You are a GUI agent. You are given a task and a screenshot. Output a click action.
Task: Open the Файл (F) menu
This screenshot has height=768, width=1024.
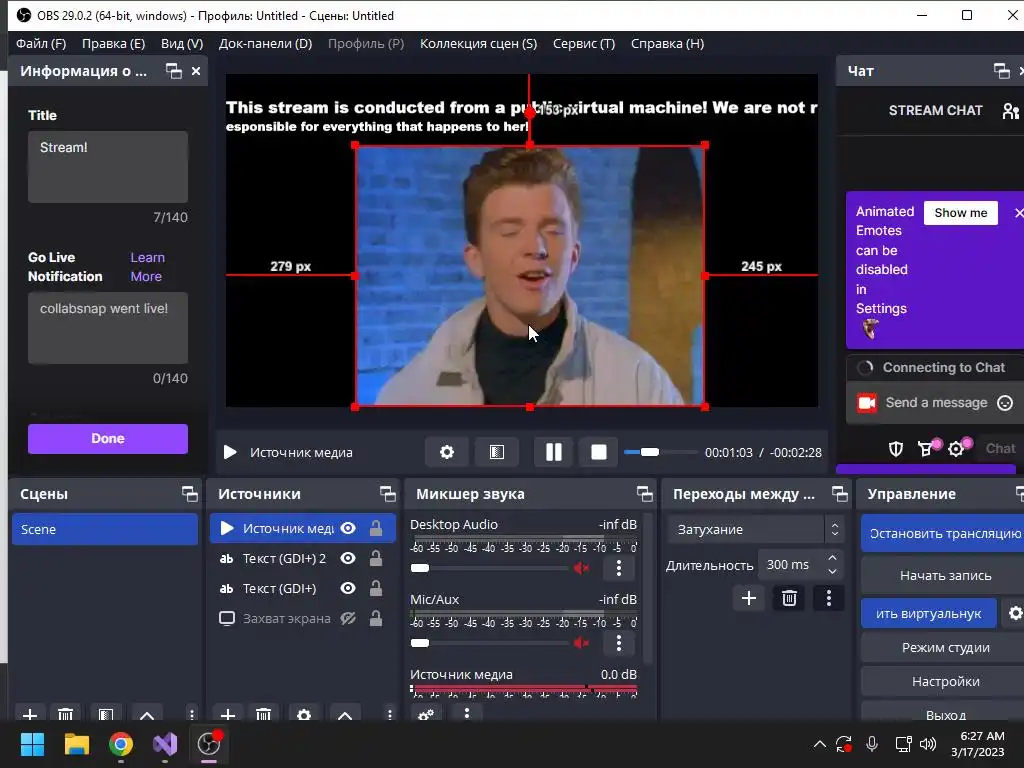41,44
